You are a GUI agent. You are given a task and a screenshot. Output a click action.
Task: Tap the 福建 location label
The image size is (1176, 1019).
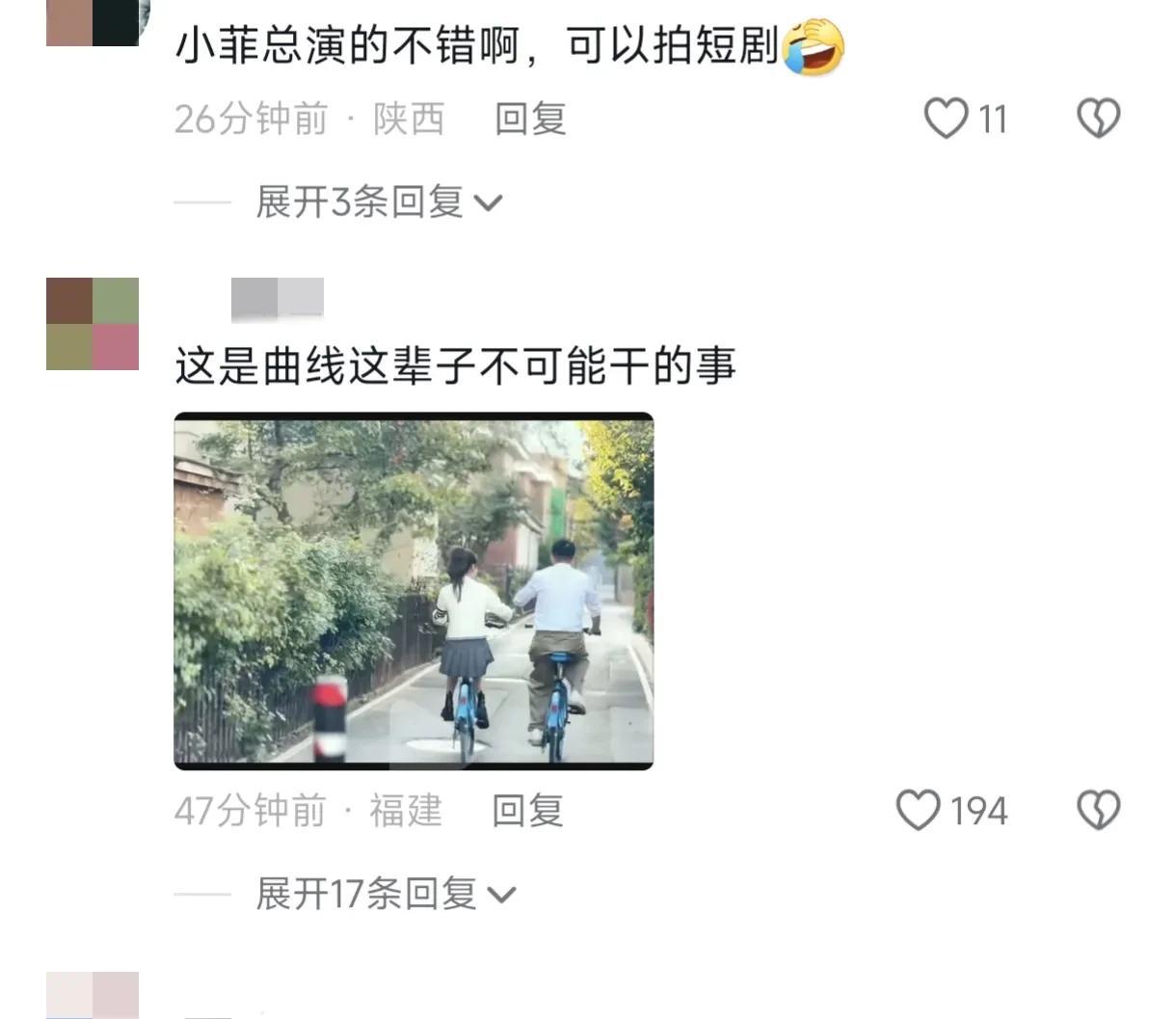tap(406, 810)
